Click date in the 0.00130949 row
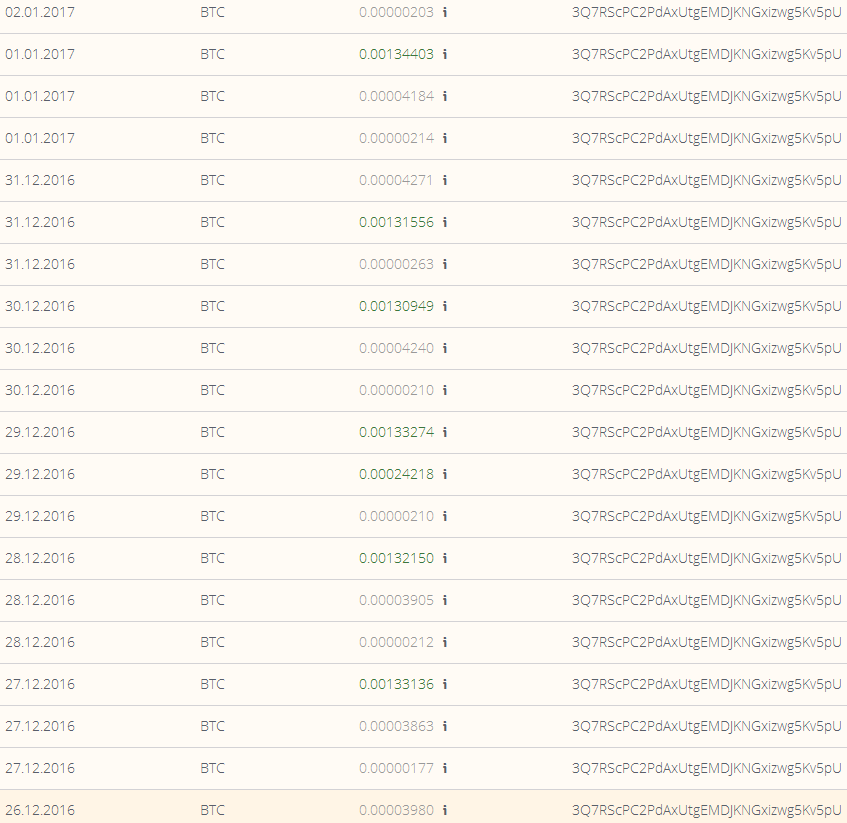Screen dimensions: 847x823 click(40, 306)
